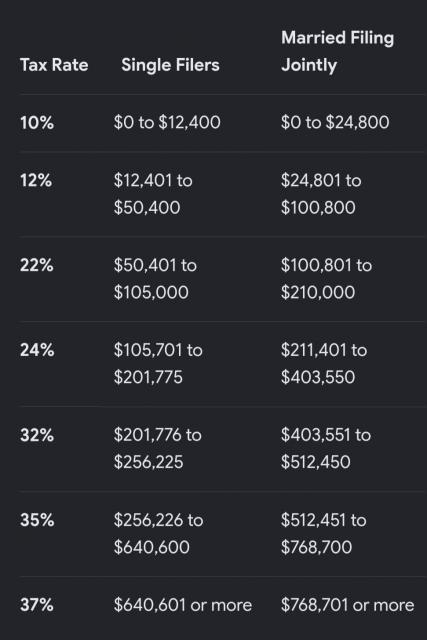427x640 pixels.
Task: Click the $0 to $12,400 cell
Action: click(x=167, y=122)
